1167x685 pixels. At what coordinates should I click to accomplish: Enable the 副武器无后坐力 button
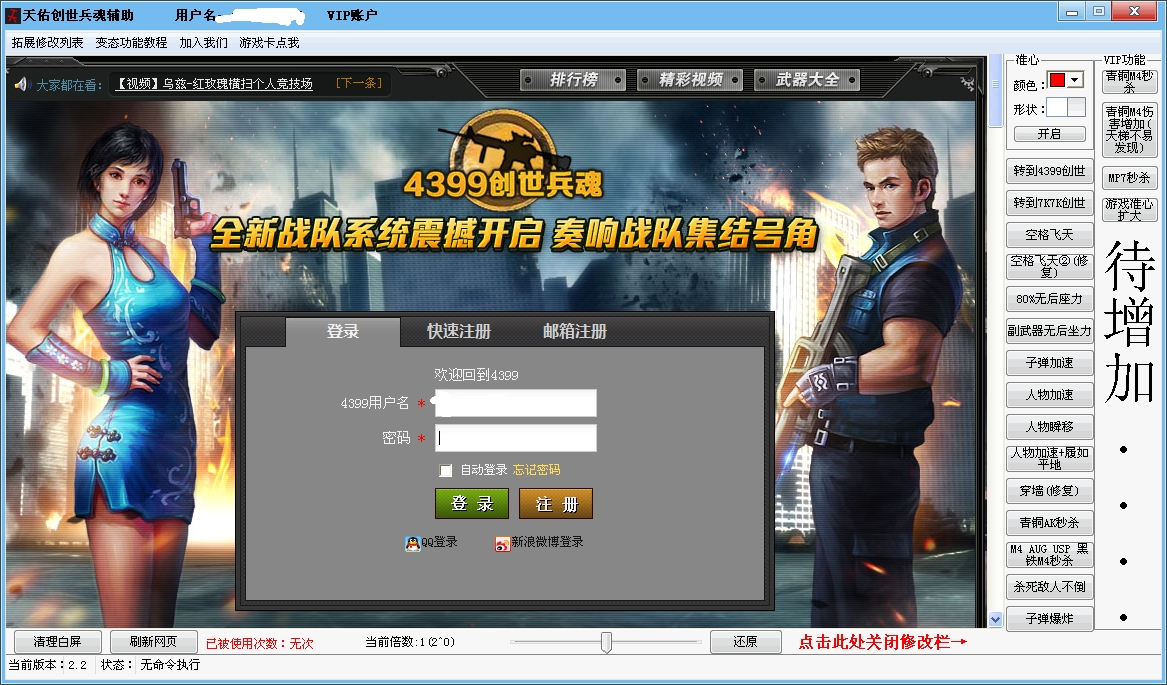click(1049, 331)
